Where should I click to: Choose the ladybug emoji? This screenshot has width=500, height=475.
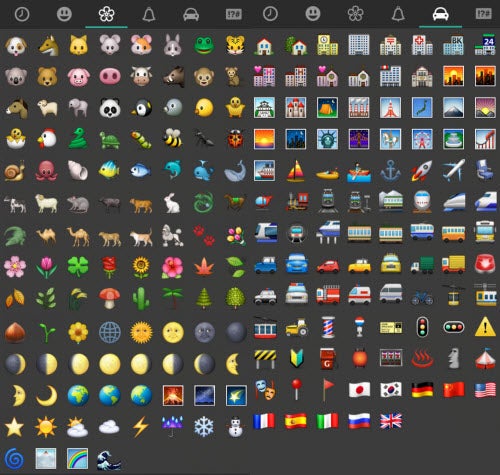235,139
